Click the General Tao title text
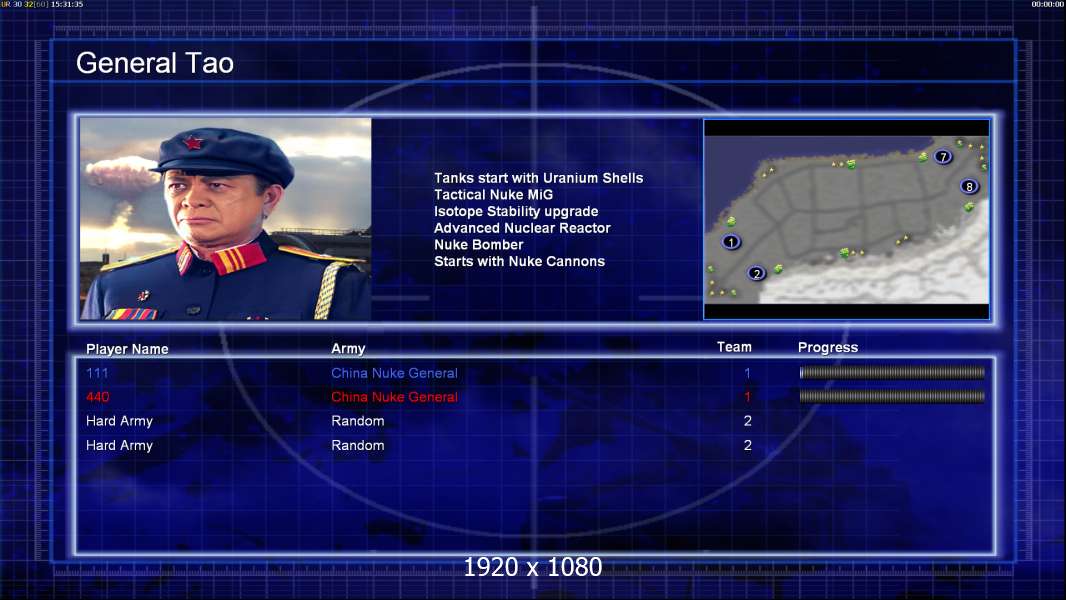 (x=155, y=63)
